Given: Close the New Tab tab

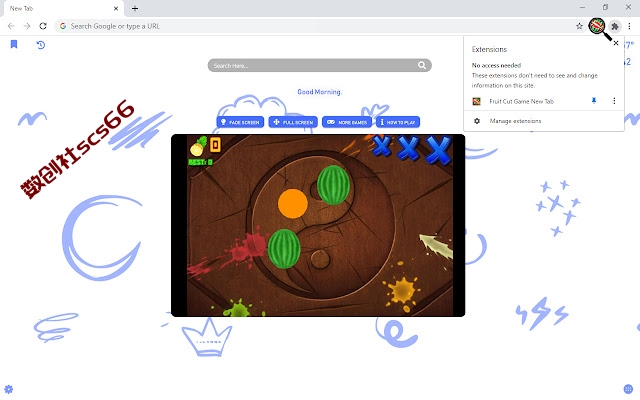Looking at the screenshot, I should point(116,8).
